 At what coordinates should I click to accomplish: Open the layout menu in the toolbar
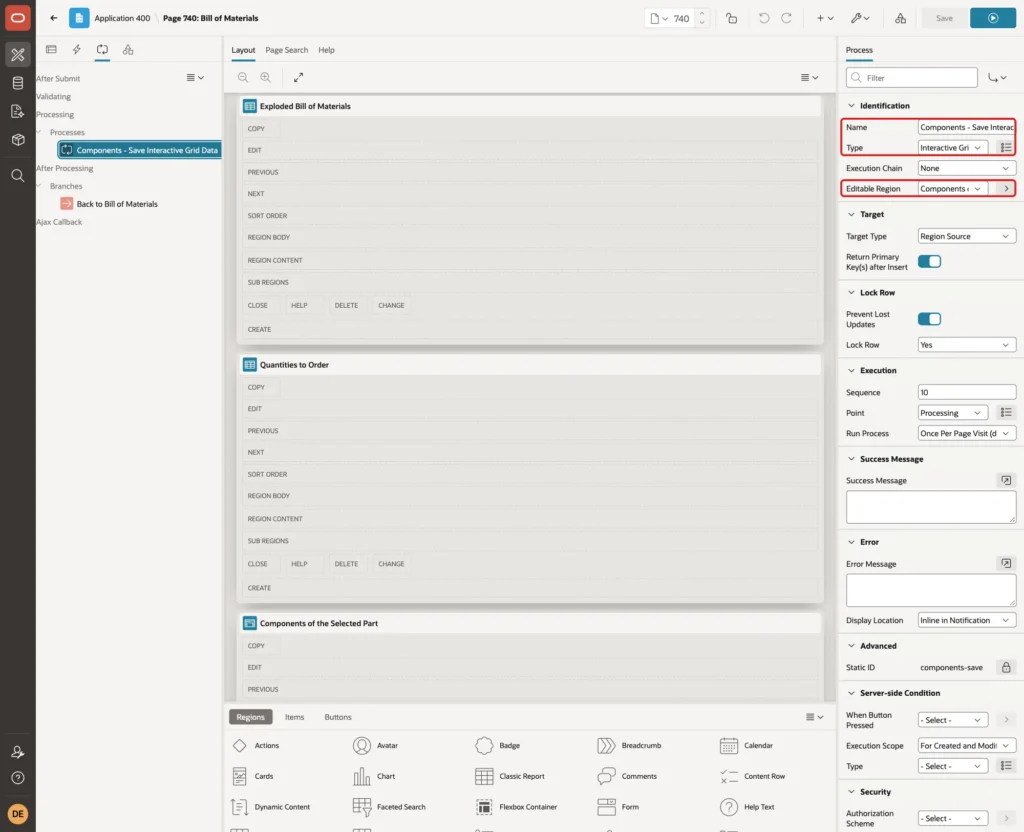tap(809, 77)
